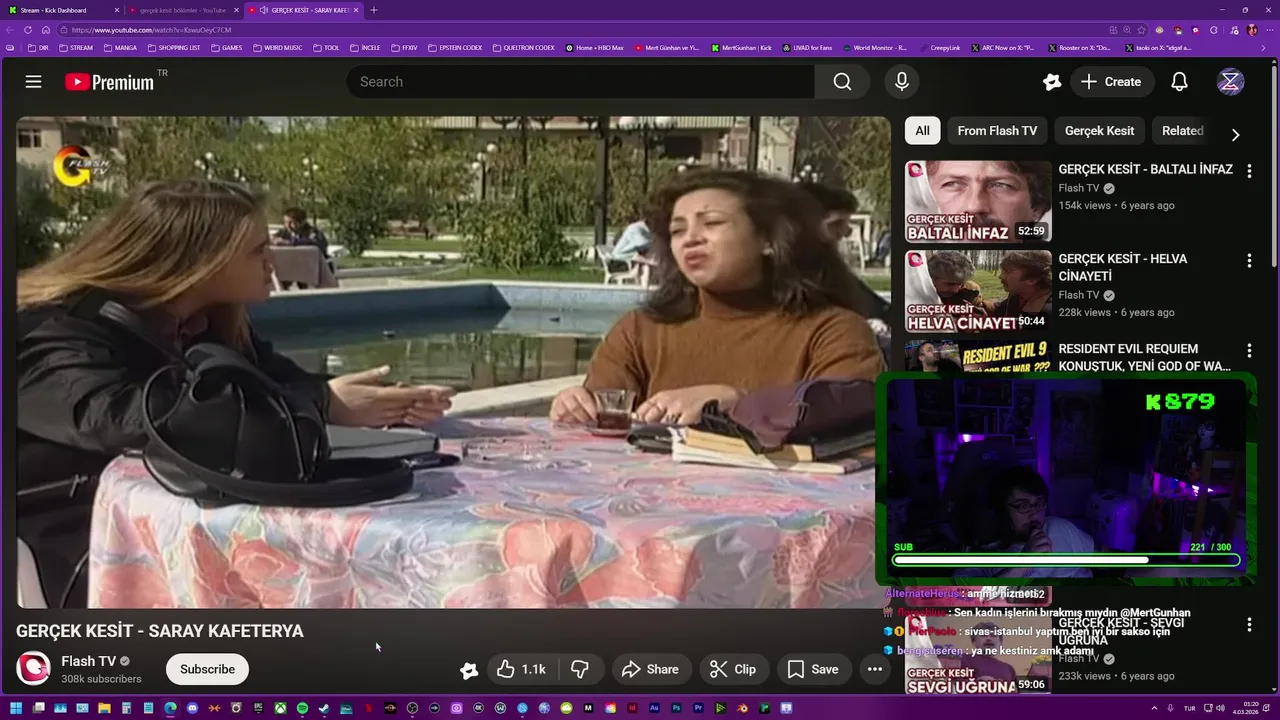
Task: Open Xbox app from the taskbar
Action: click(x=280, y=708)
